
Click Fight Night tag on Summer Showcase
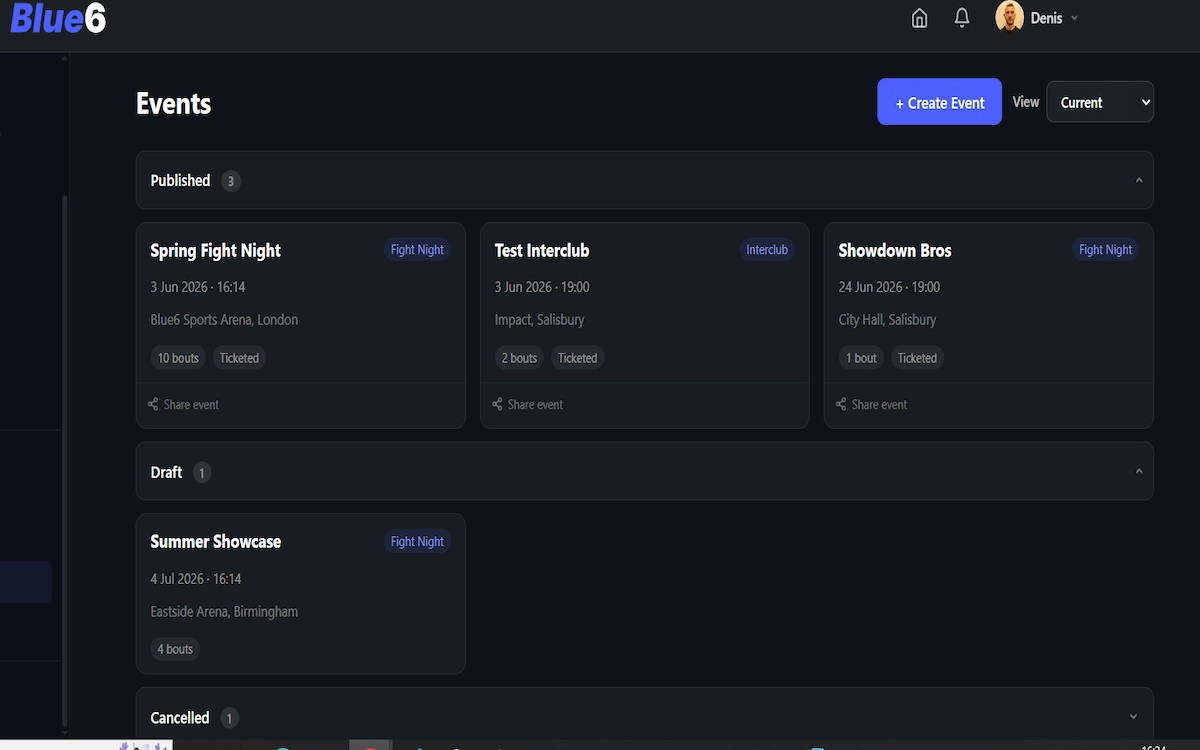coord(417,541)
